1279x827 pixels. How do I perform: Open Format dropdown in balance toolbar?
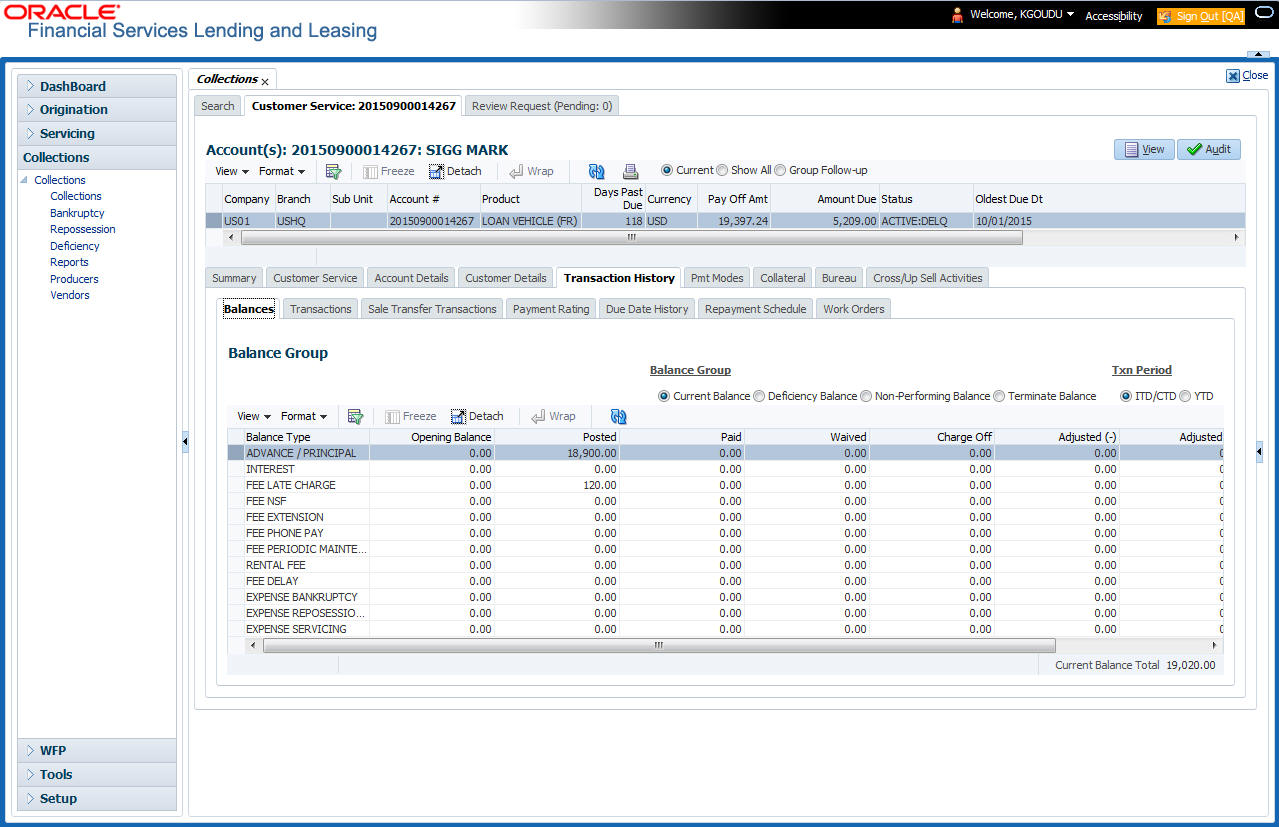(x=304, y=416)
